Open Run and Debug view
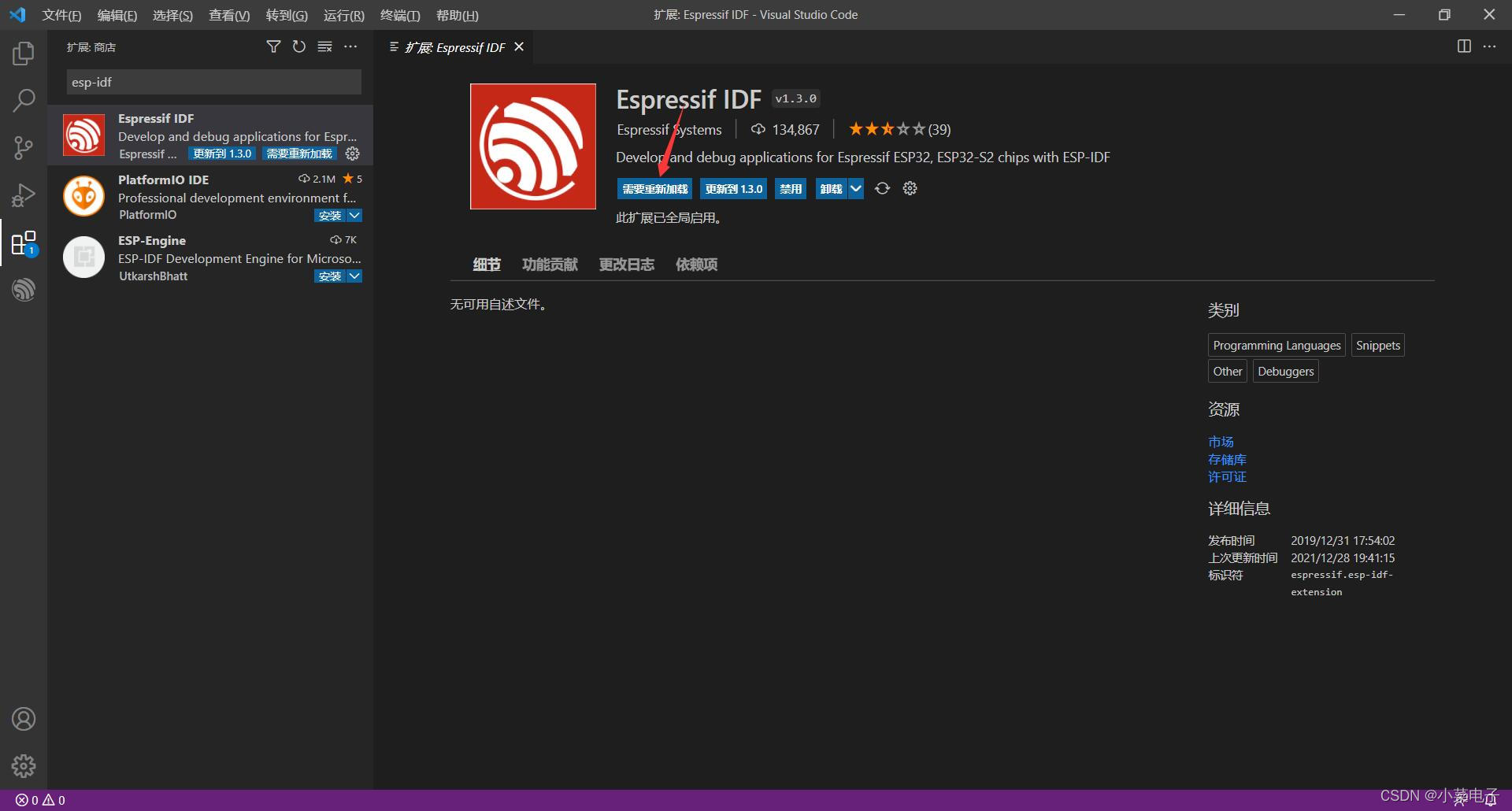The height and width of the screenshot is (811, 1512). [24, 194]
